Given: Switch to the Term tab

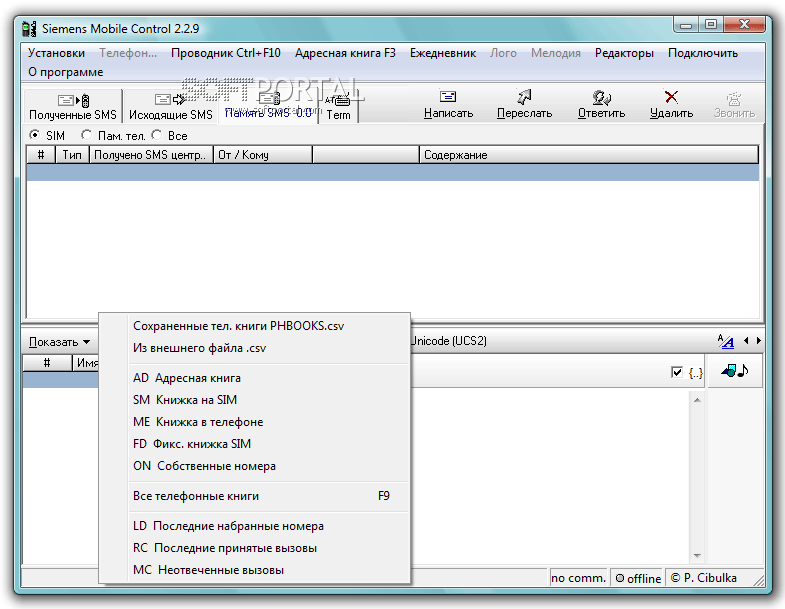Looking at the screenshot, I should [x=338, y=106].
